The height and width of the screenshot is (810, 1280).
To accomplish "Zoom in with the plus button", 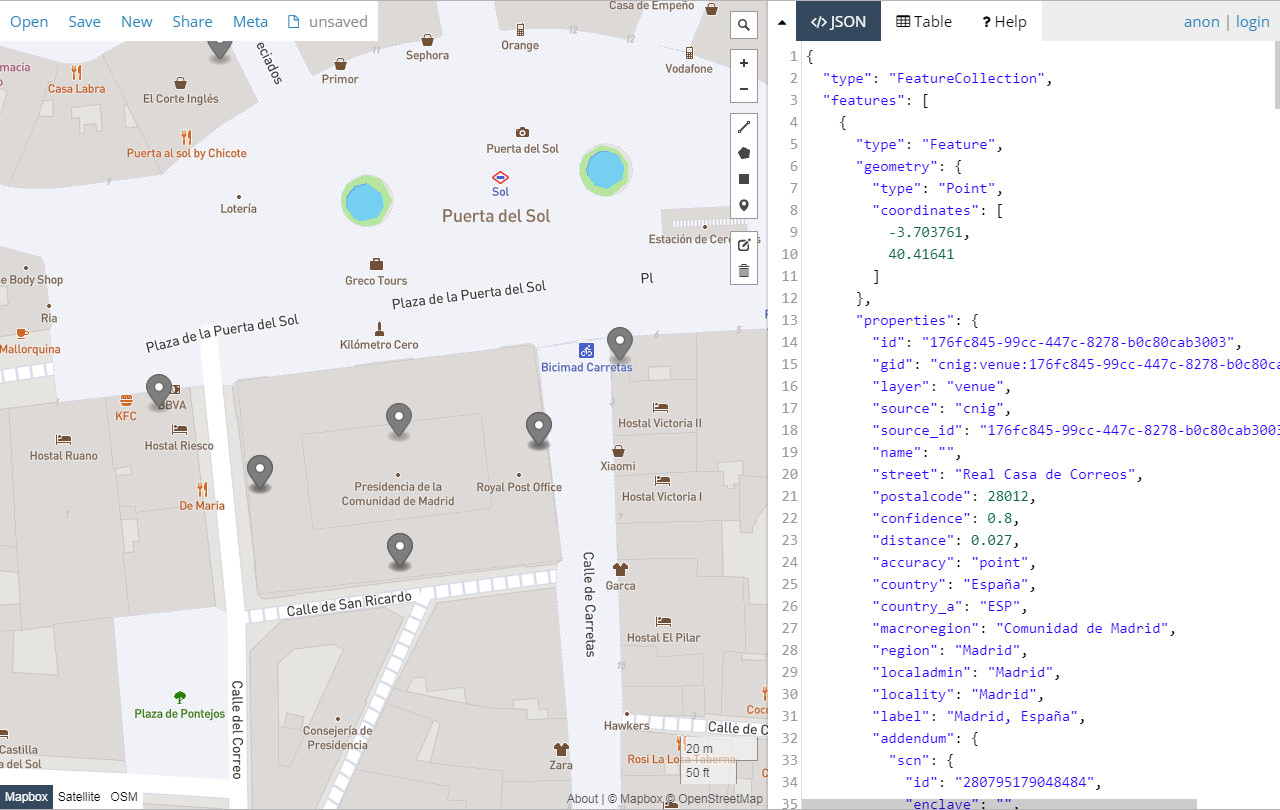I will click(744, 63).
